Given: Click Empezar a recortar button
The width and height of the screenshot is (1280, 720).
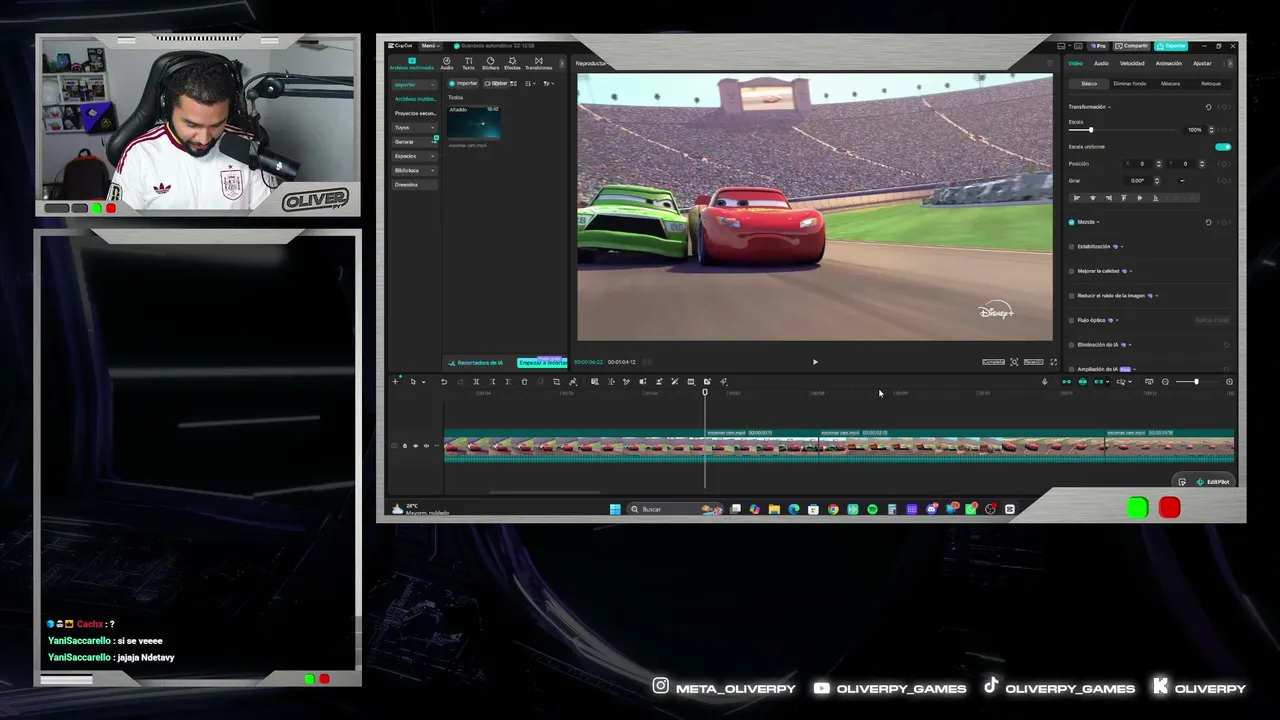Looking at the screenshot, I should (542, 362).
